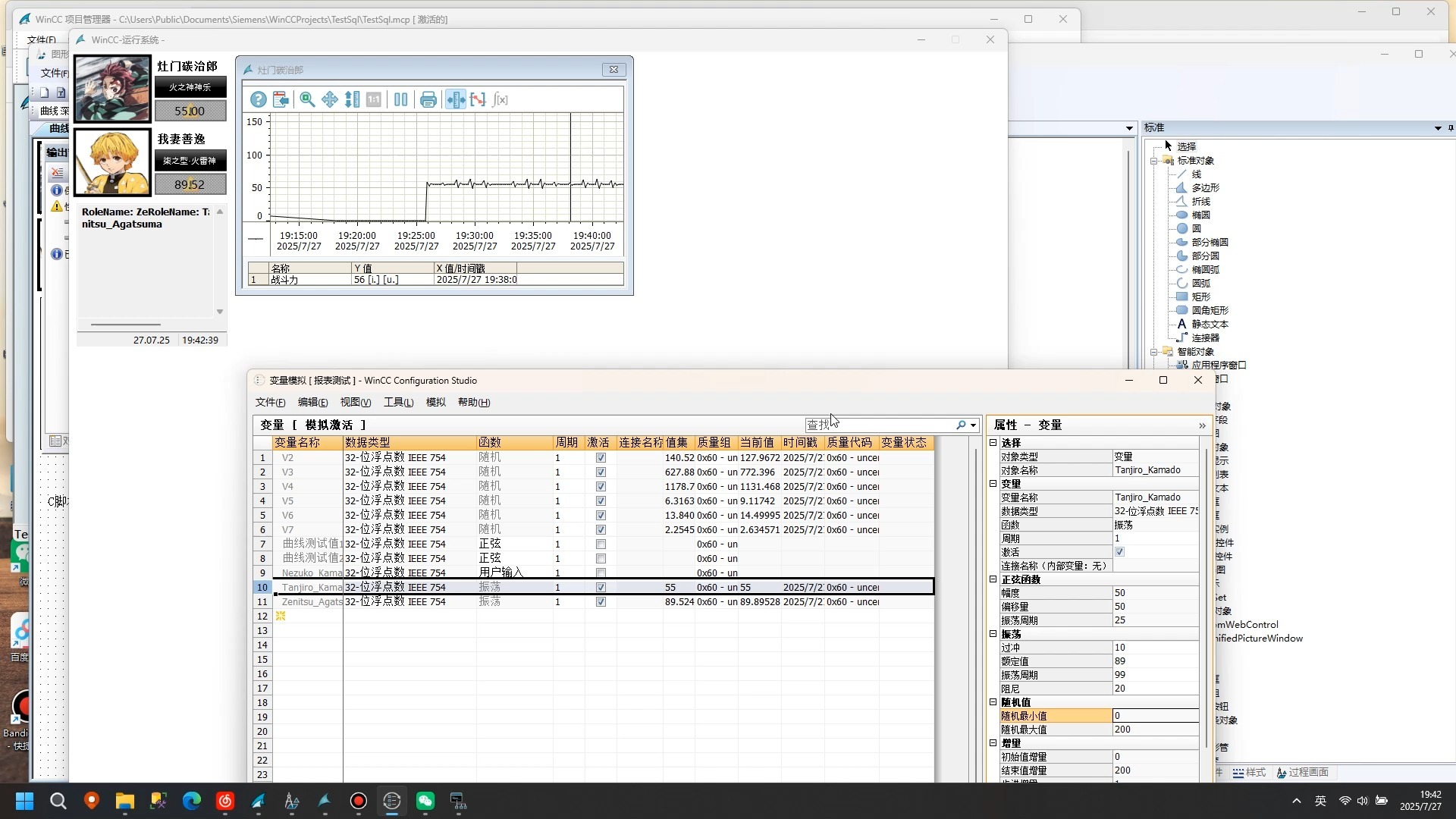This screenshot has height=819, width=1456.
Task: Toggle 激活 checkbox for Tanjiro_Kama row
Action: click(x=601, y=588)
